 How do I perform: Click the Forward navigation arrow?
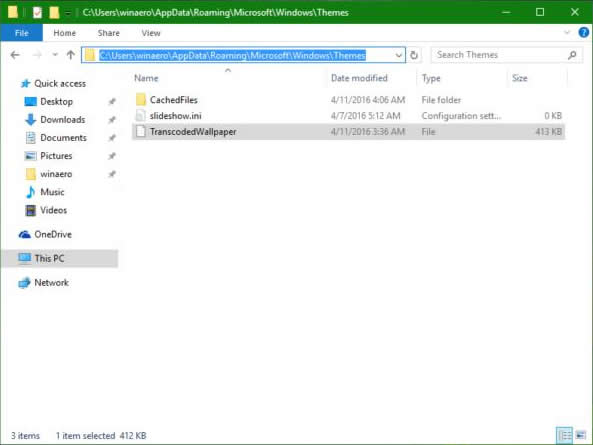pos(37,55)
